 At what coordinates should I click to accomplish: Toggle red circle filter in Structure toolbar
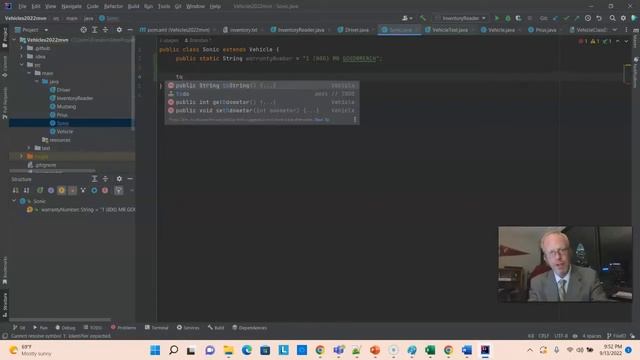pos(105,190)
